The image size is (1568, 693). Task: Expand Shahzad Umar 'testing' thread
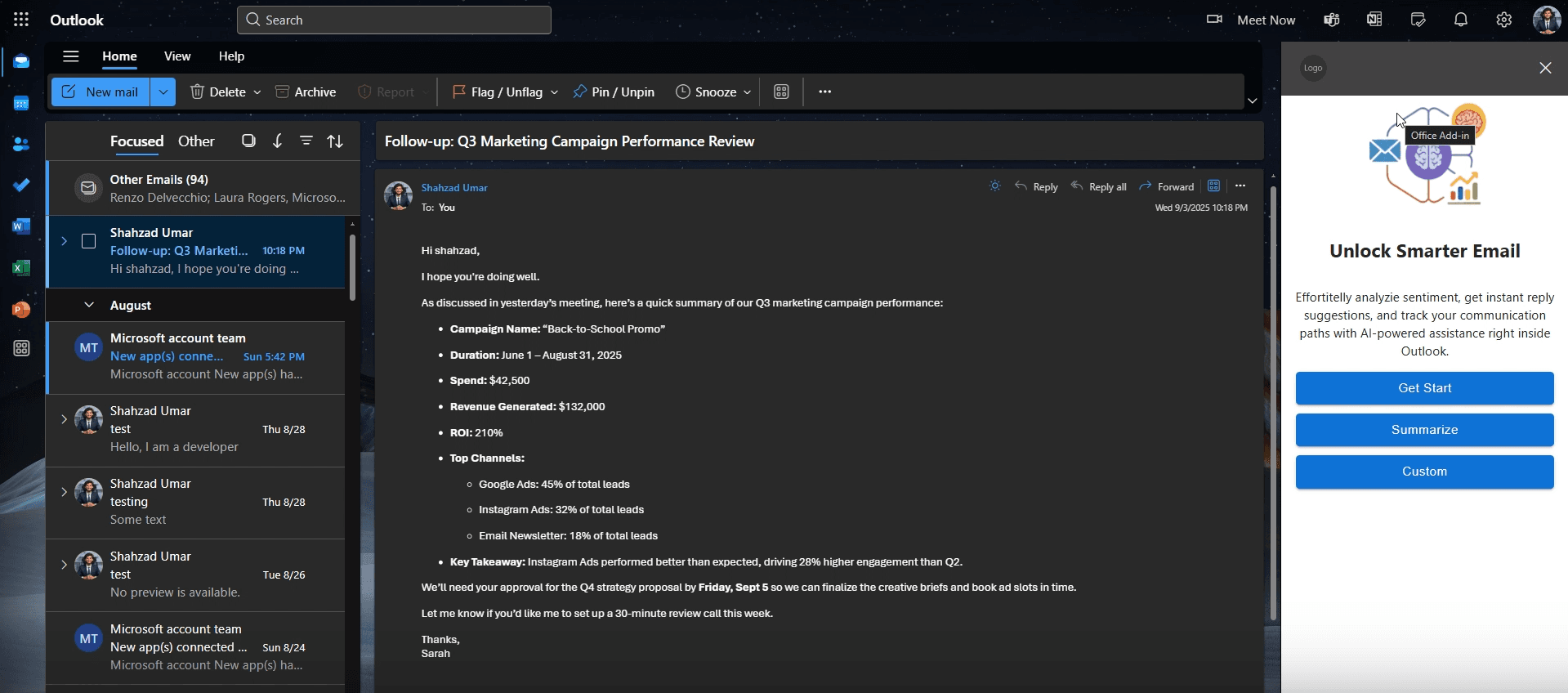[64, 492]
